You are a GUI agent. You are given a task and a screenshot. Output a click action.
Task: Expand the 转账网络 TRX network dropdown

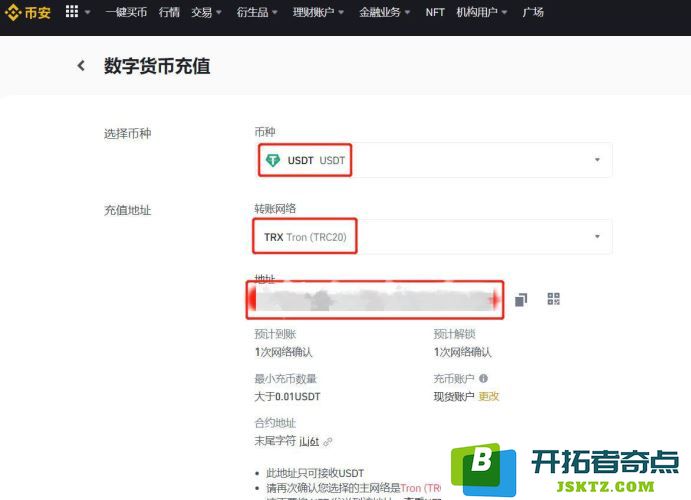(433, 237)
